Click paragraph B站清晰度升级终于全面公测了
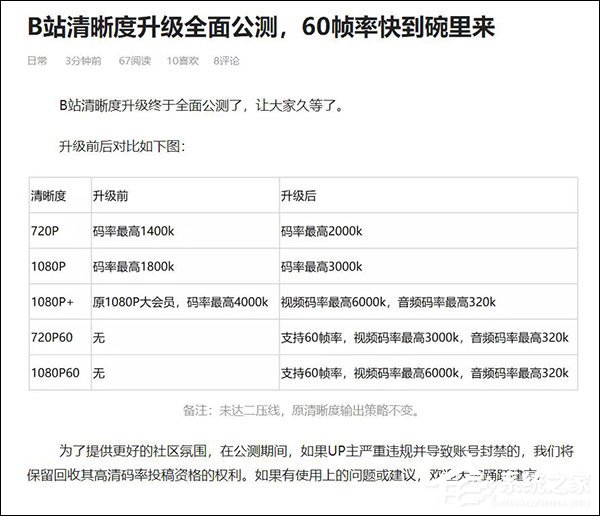600x516 pixels. [202, 105]
